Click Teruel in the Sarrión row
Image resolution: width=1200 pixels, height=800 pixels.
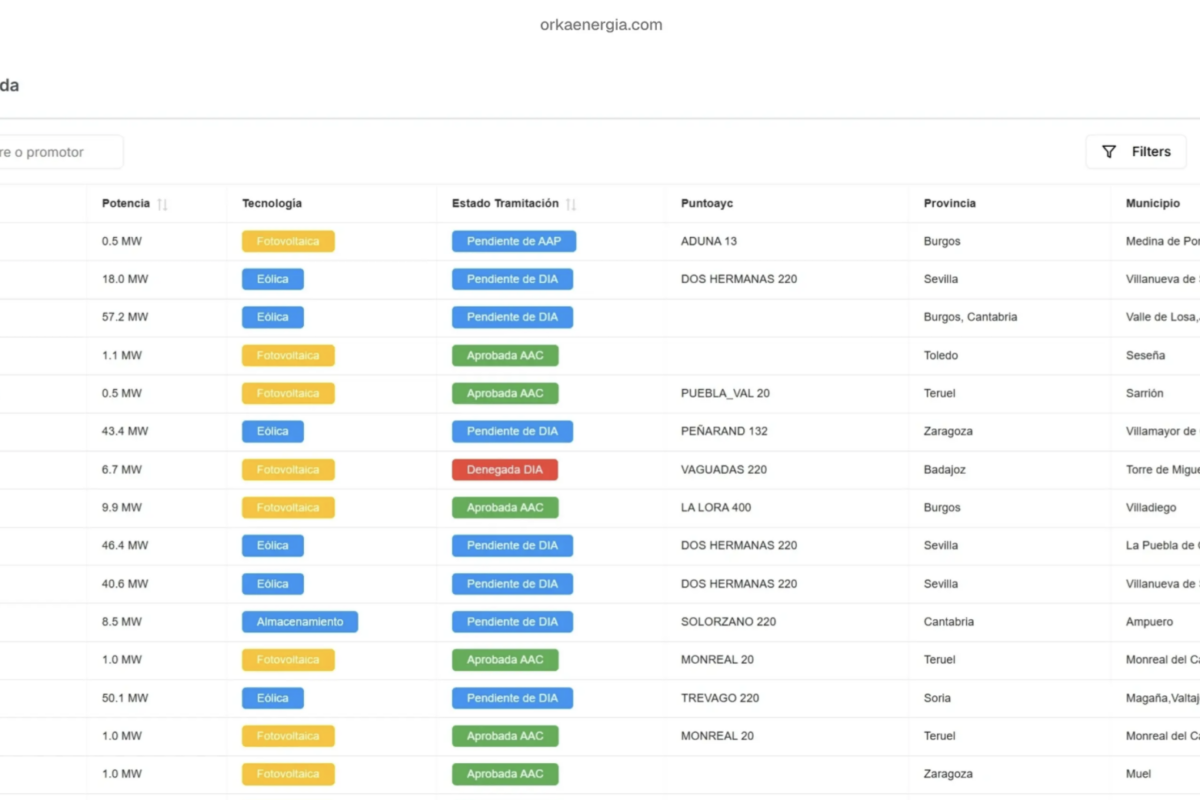(940, 393)
